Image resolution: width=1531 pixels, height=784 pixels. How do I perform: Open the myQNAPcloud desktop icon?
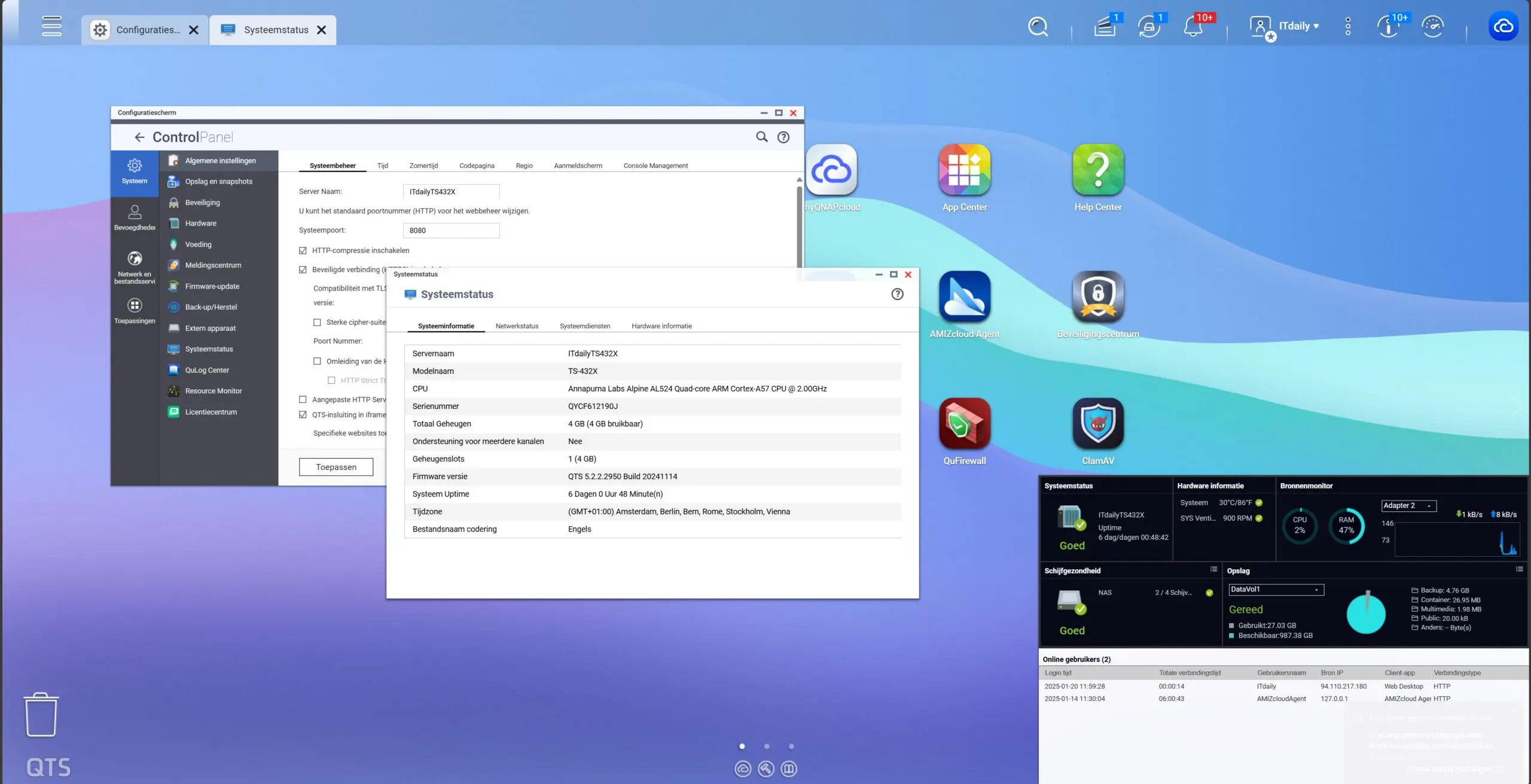coord(831,170)
